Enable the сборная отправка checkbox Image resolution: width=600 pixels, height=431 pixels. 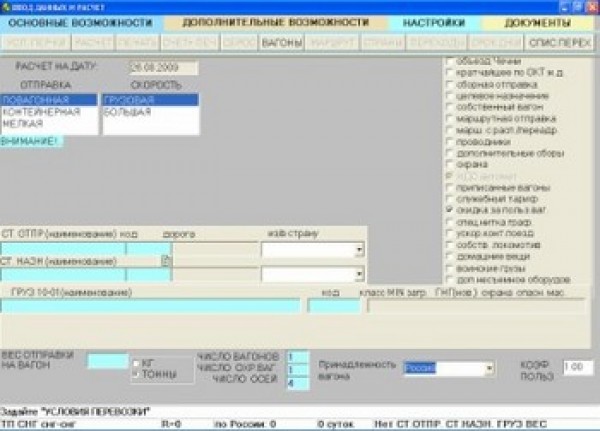pos(450,84)
